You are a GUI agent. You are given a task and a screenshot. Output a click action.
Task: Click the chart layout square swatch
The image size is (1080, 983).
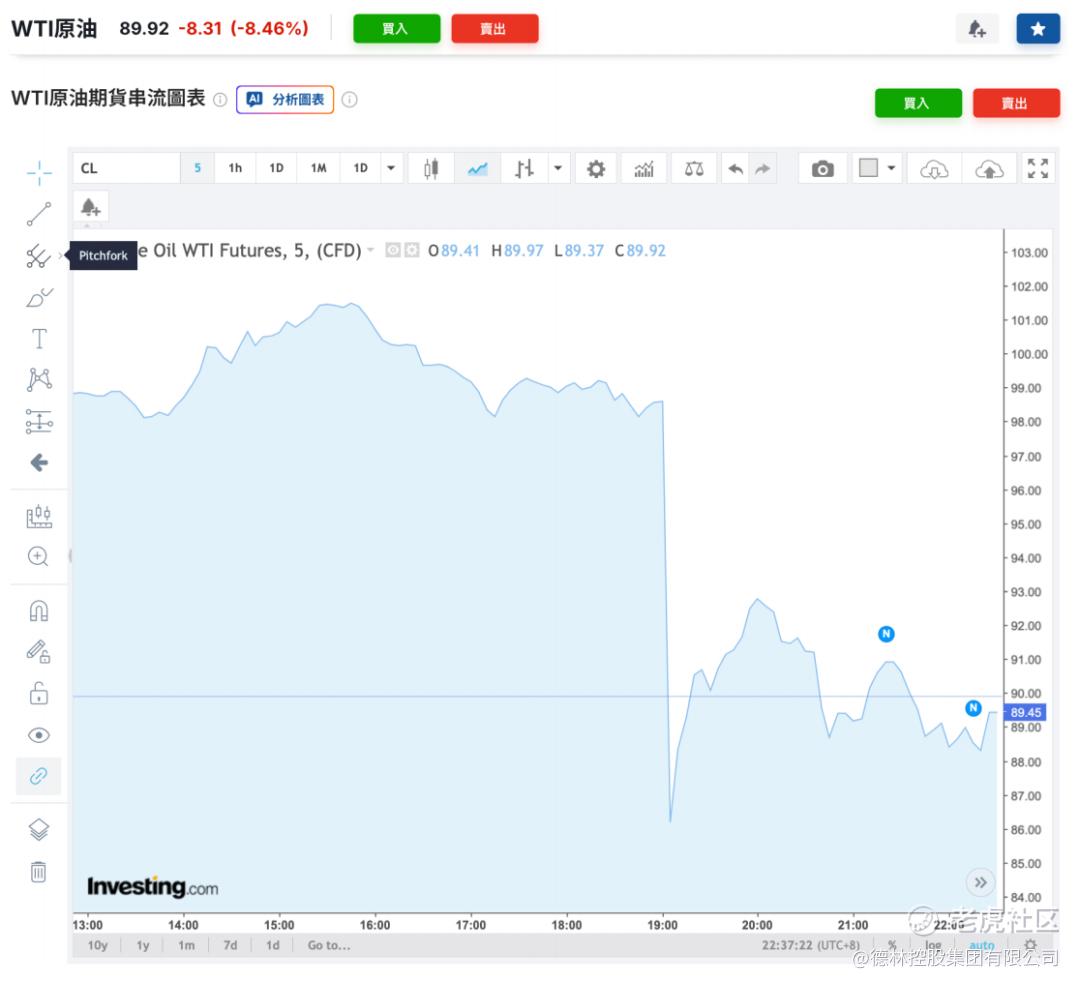(869, 167)
